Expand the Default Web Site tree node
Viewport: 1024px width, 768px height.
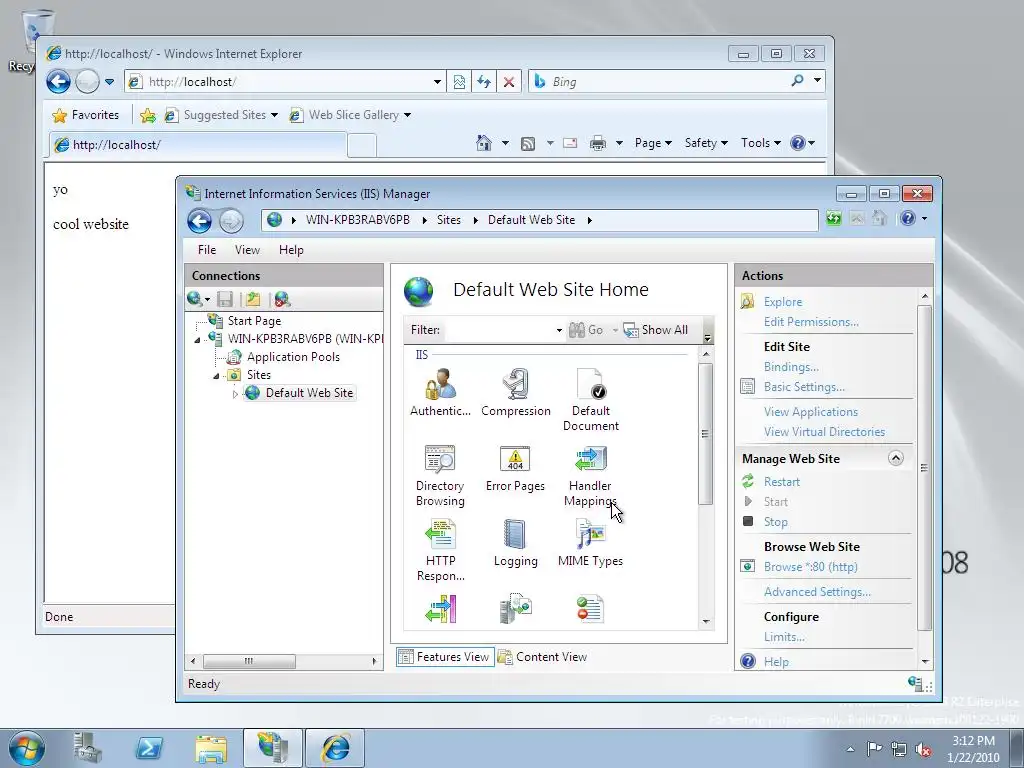235,394
